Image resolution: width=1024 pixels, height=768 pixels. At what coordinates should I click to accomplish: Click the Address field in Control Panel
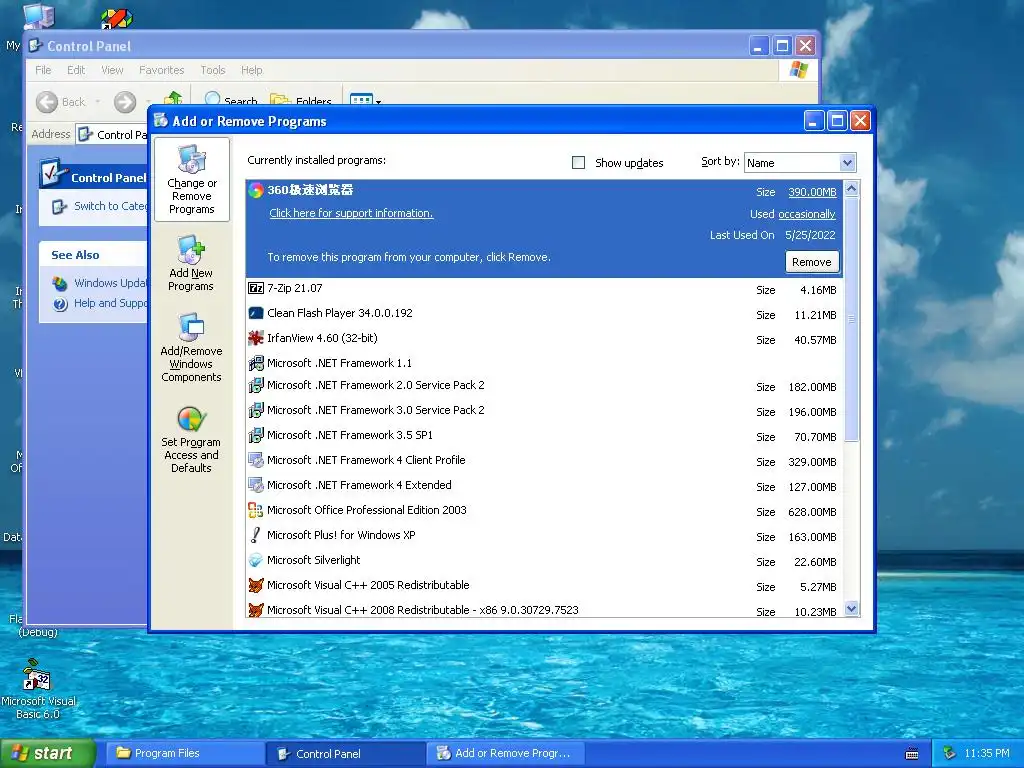pyautogui.click(x=112, y=135)
